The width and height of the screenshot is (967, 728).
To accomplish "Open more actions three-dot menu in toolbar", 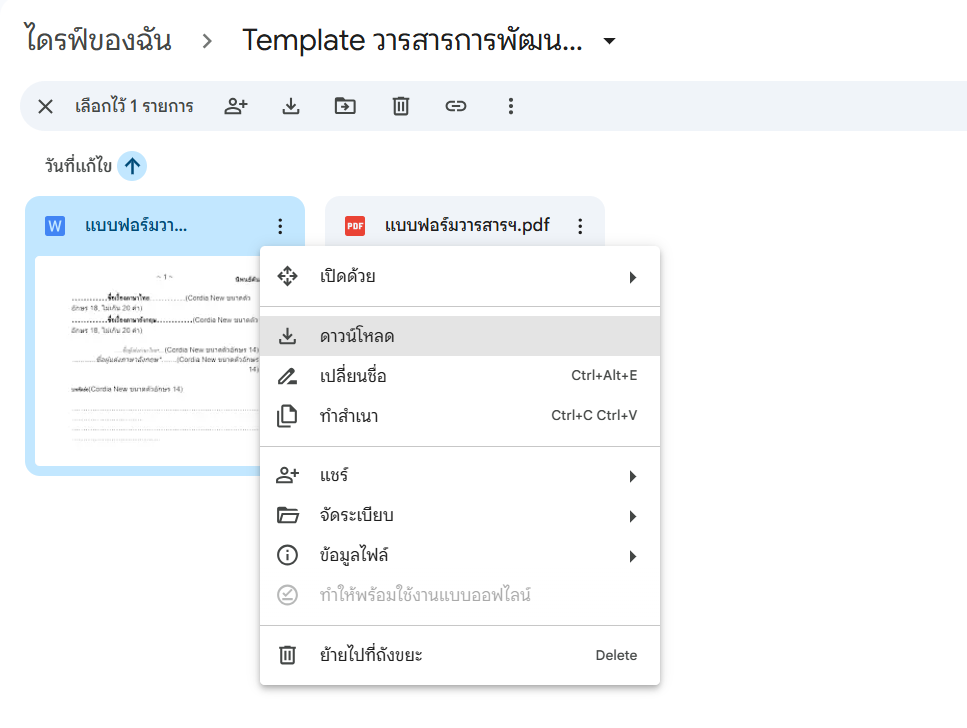I will click(x=511, y=106).
